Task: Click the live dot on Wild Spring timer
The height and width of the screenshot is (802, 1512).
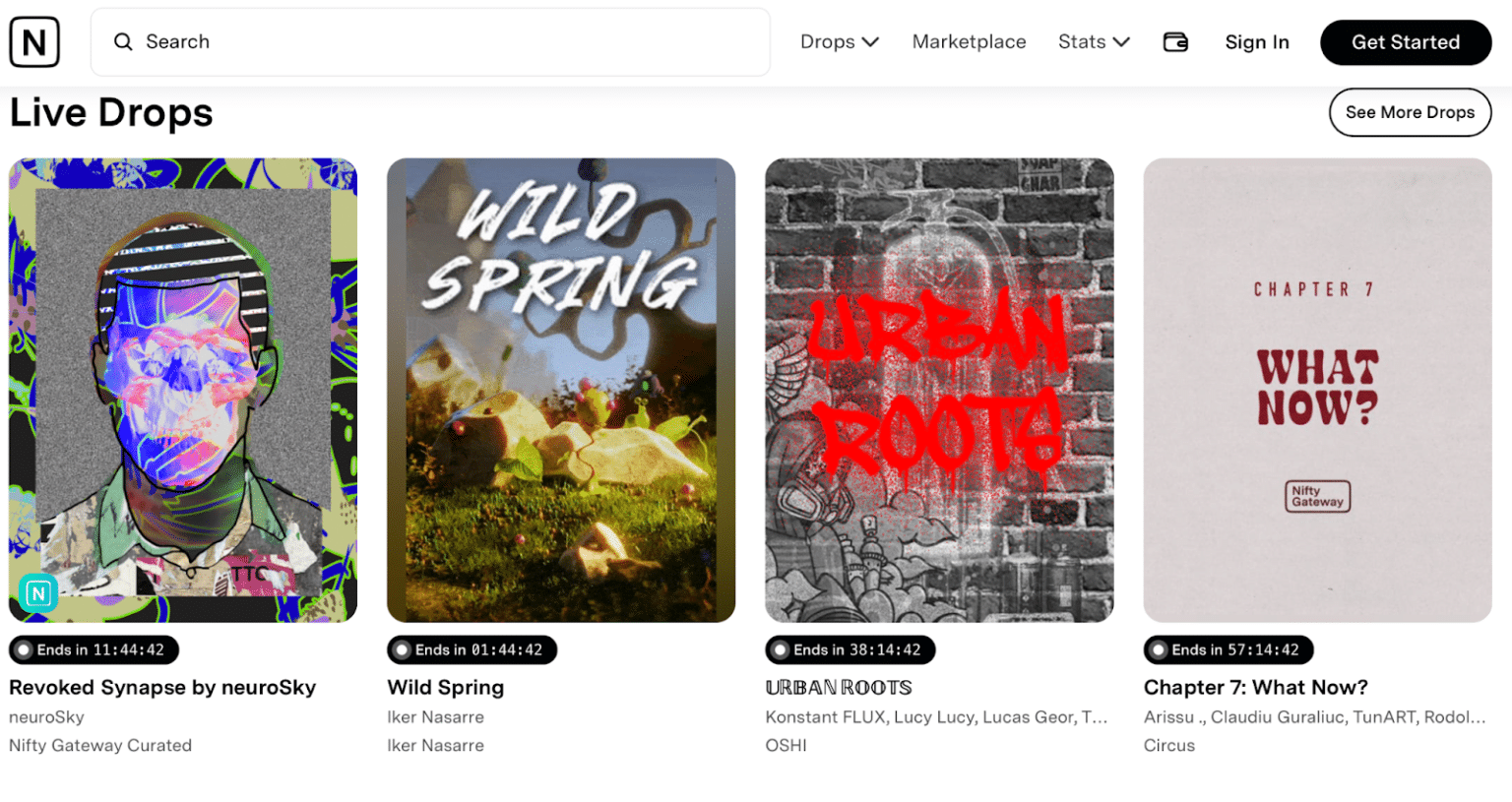Action: pyautogui.click(x=402, y=650)
